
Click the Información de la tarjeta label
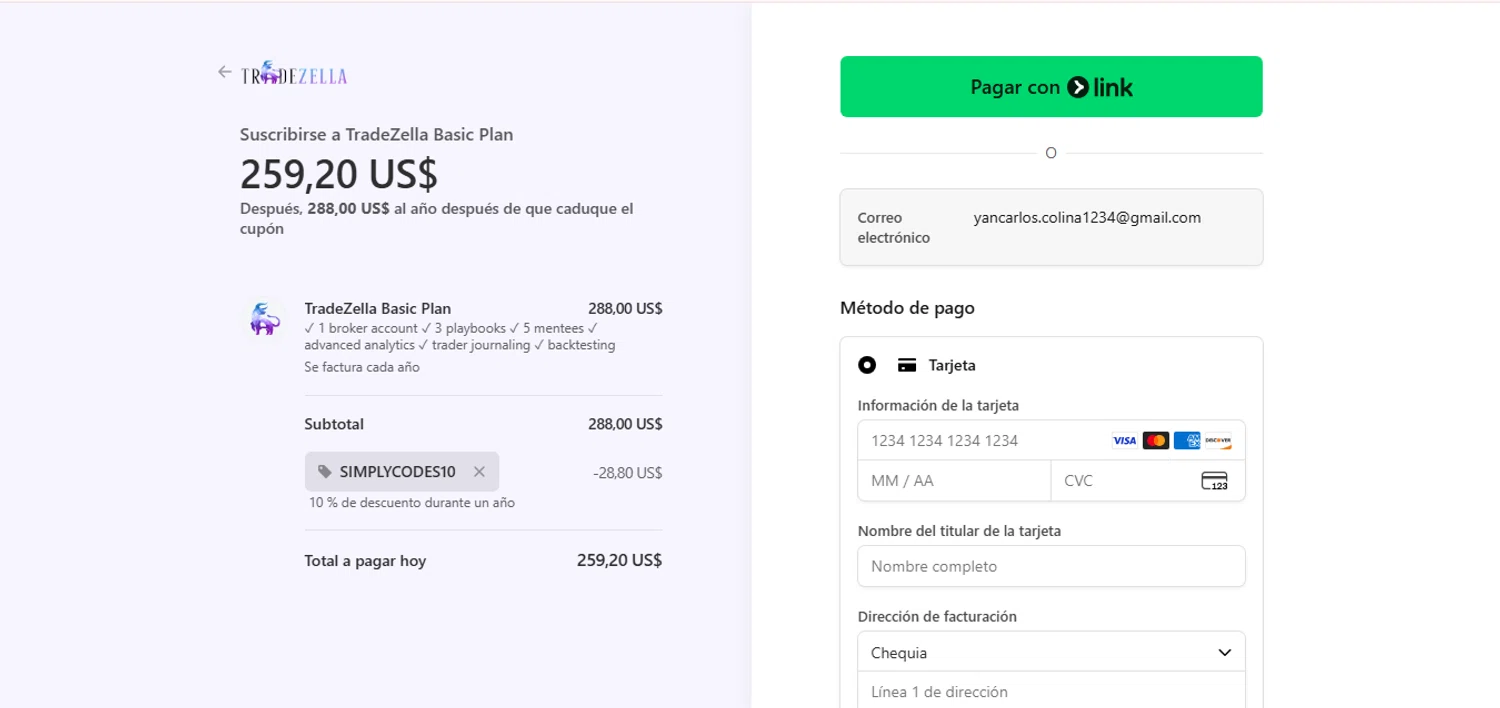(x=938, y=405)
